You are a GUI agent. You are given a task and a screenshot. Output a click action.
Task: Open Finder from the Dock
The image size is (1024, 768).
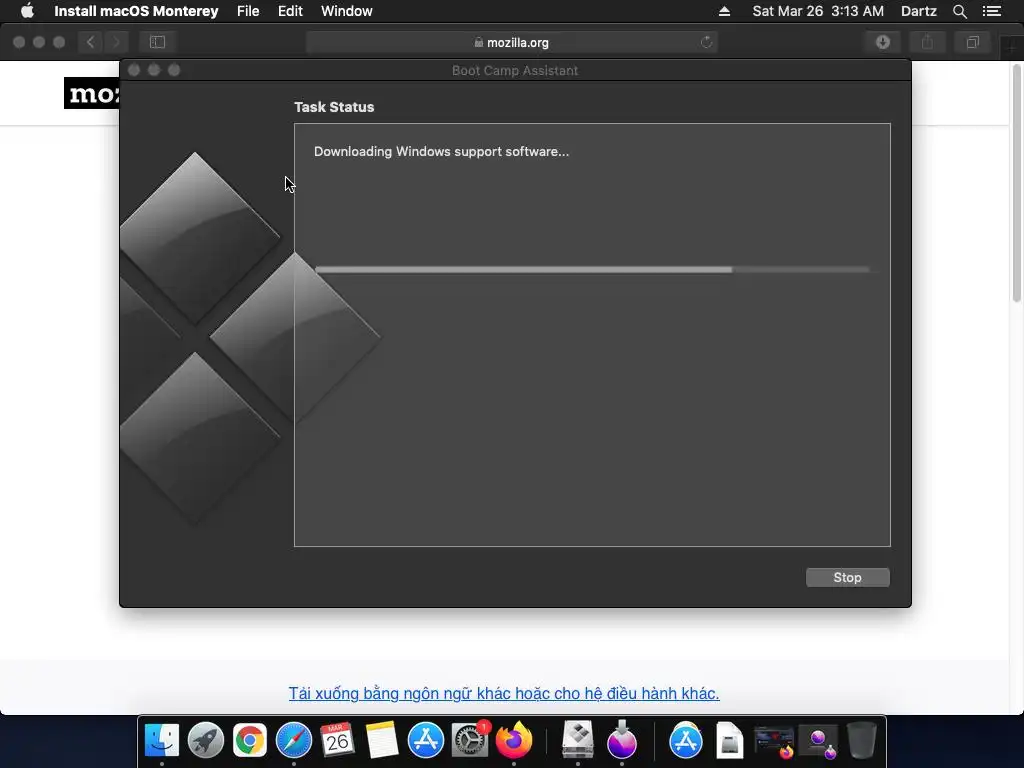(161, 740)
